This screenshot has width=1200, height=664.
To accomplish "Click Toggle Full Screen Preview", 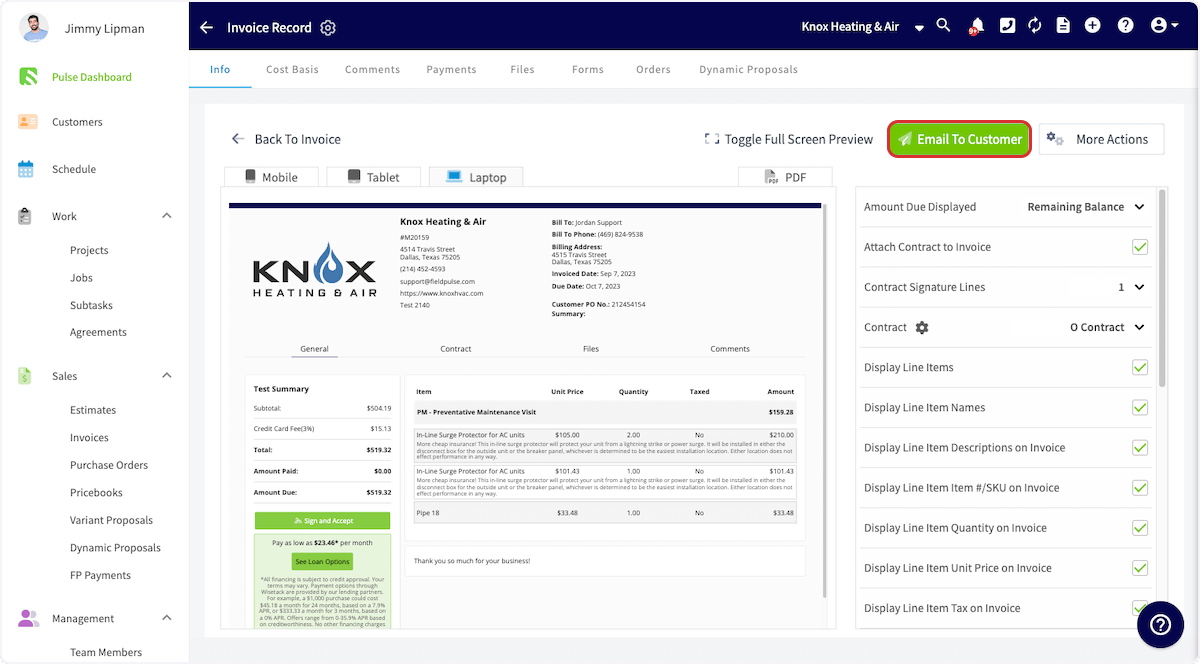I will point(789,139).
